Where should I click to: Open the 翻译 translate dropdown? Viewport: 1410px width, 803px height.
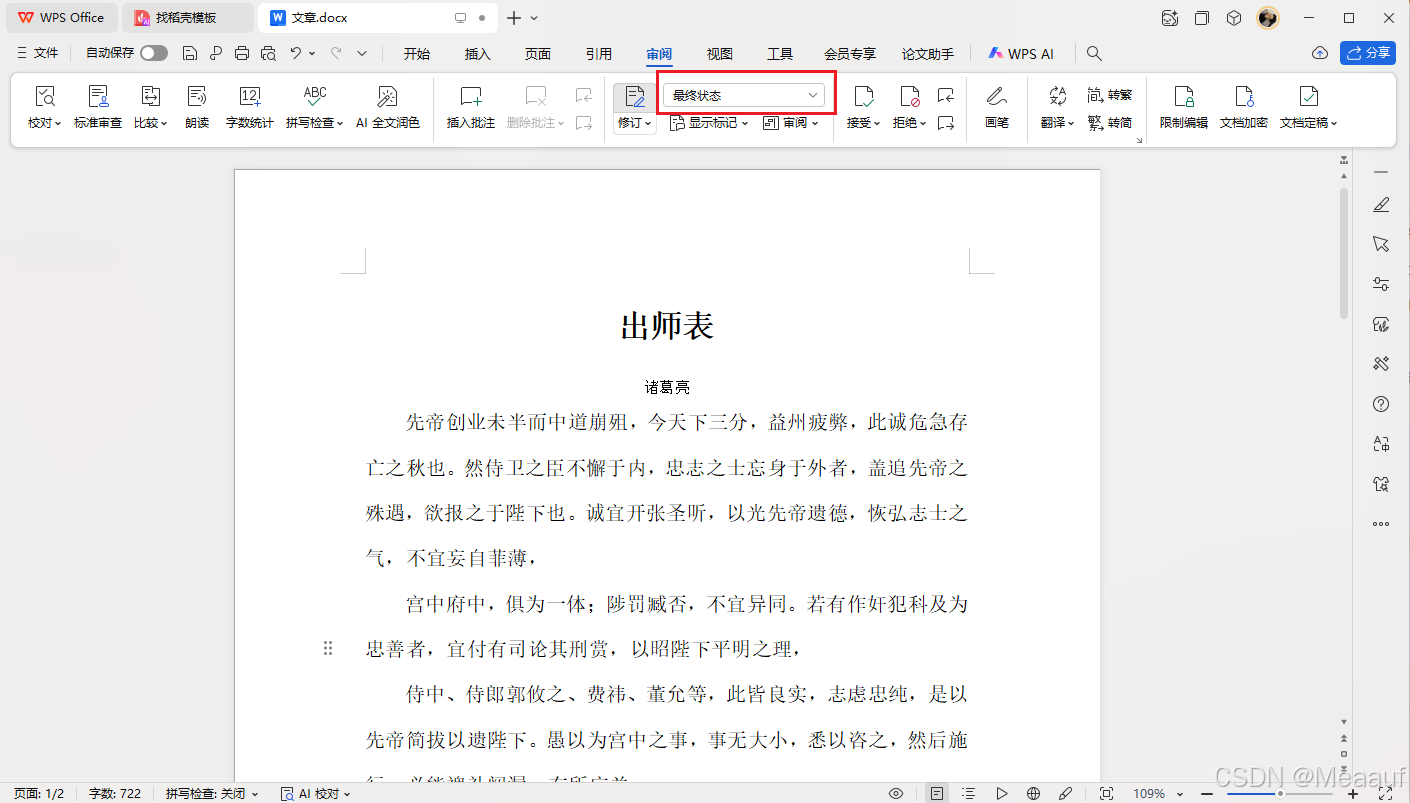1057,108
